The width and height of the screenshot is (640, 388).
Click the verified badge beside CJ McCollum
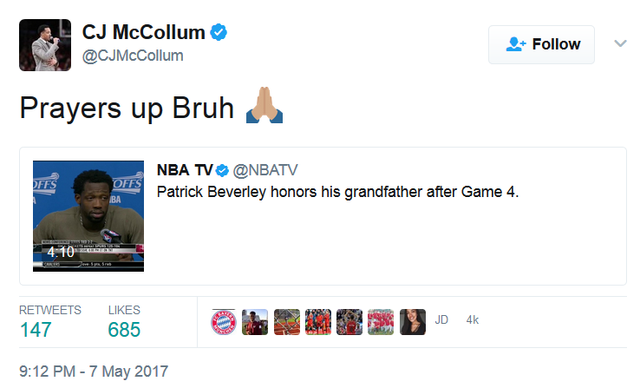point(219,33)
